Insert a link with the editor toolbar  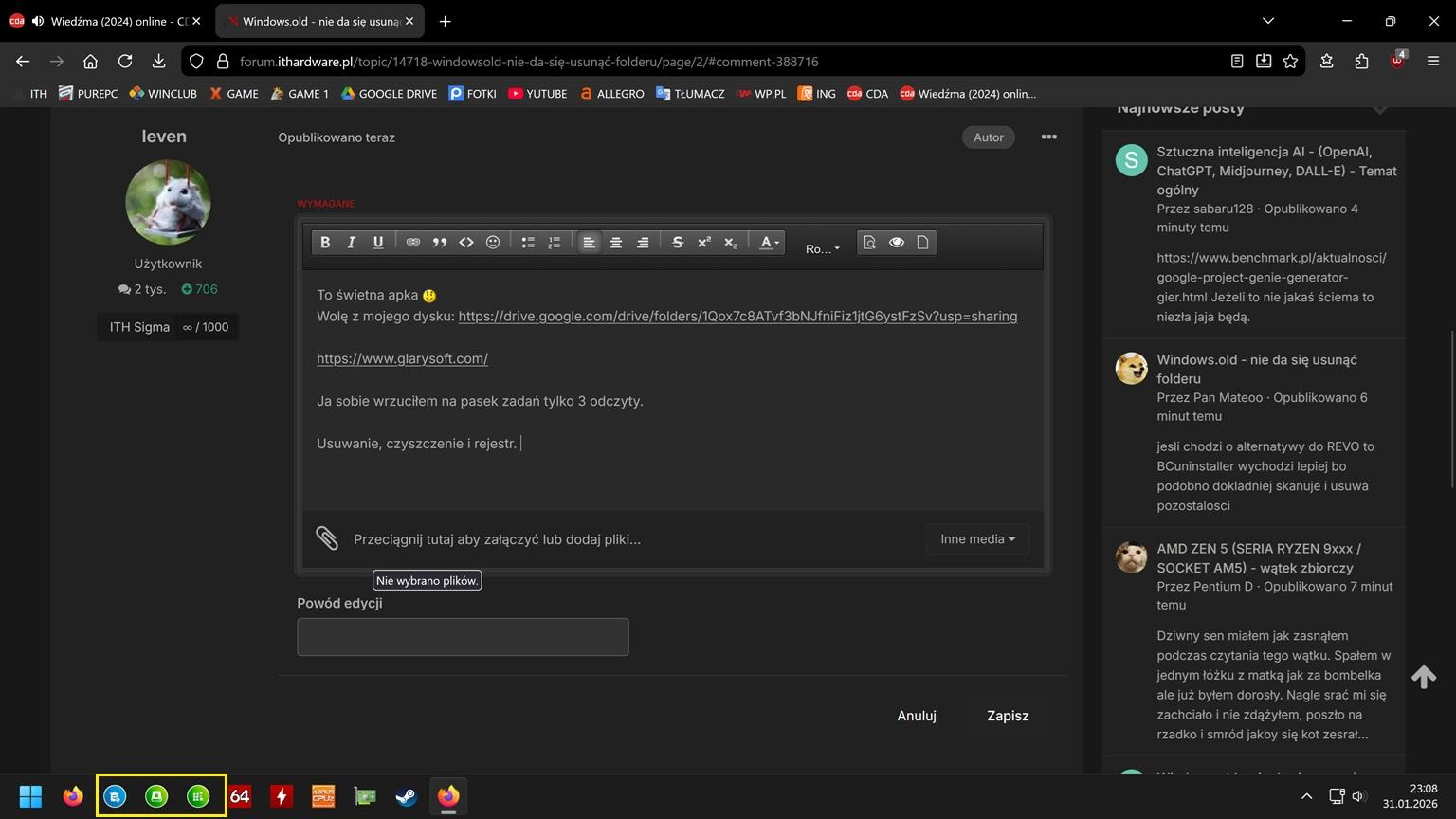click(x=412, y=243)
